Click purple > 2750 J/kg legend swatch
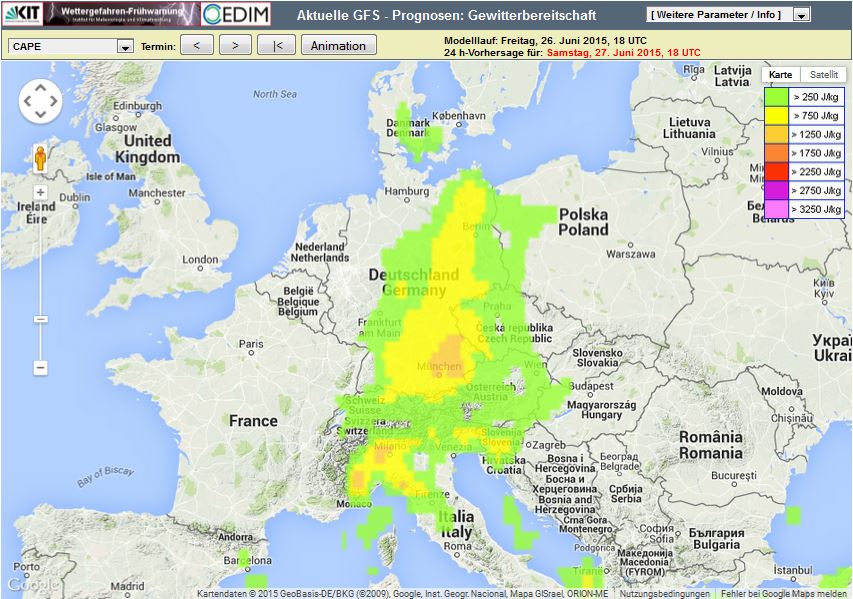This screenshot has height=599, width=853. (x=776, y=190)
